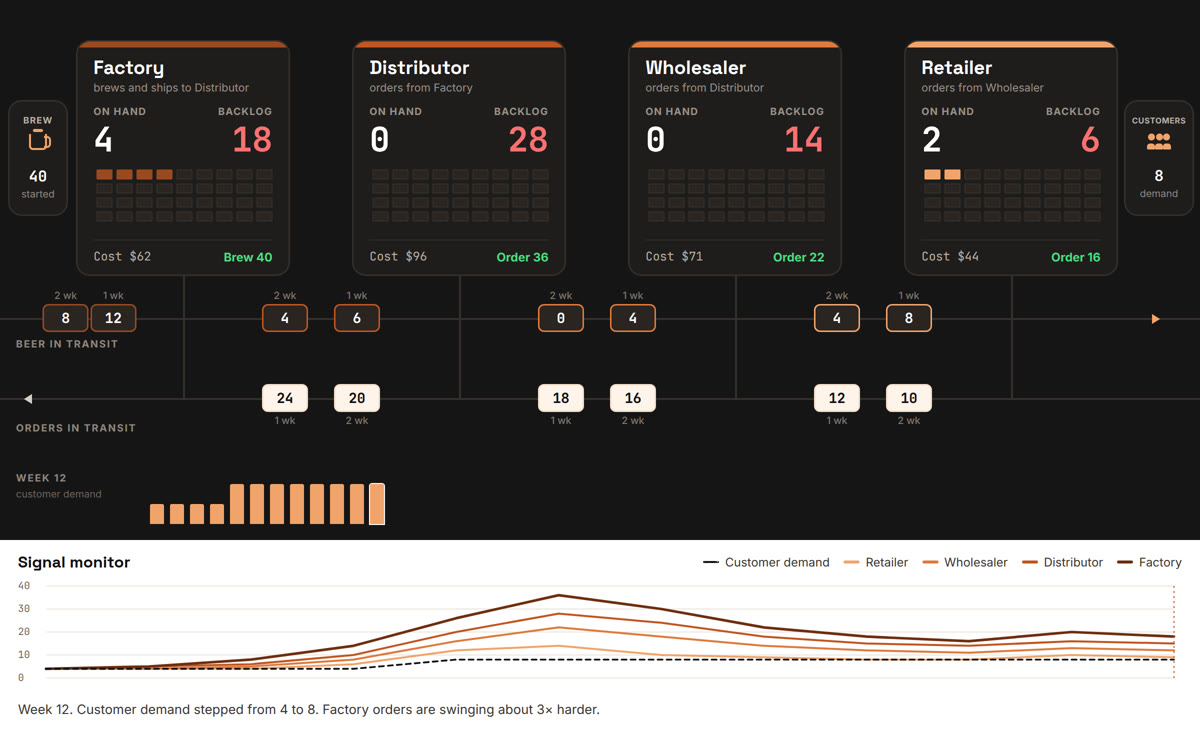Toggle Factory series in legend
The width and height of the screenshot is (1200, 750).
(x=1149, y=562)
